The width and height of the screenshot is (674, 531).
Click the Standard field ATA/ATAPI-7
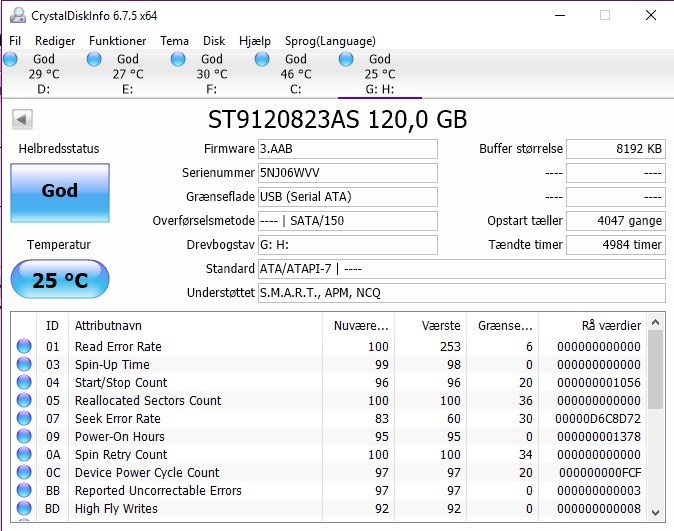click(462, 269)
